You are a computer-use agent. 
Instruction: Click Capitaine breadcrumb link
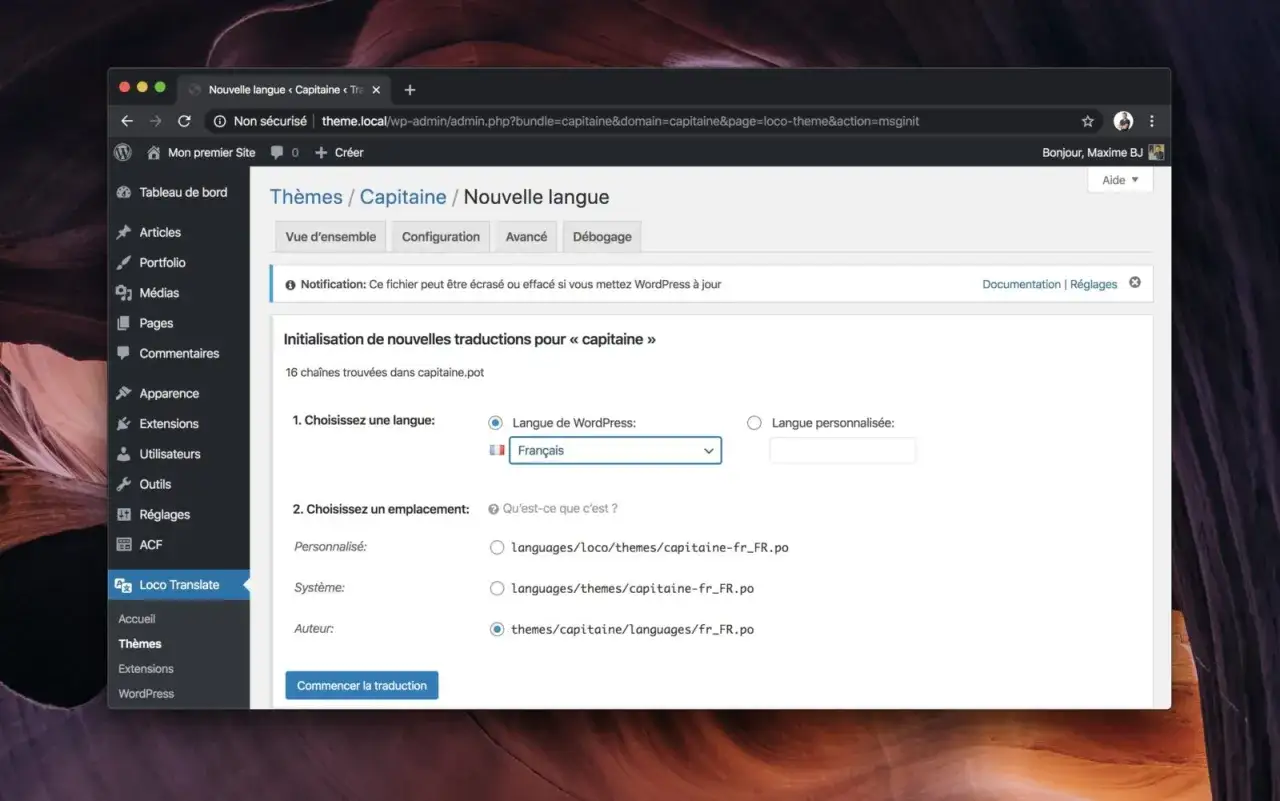[403, 197]
